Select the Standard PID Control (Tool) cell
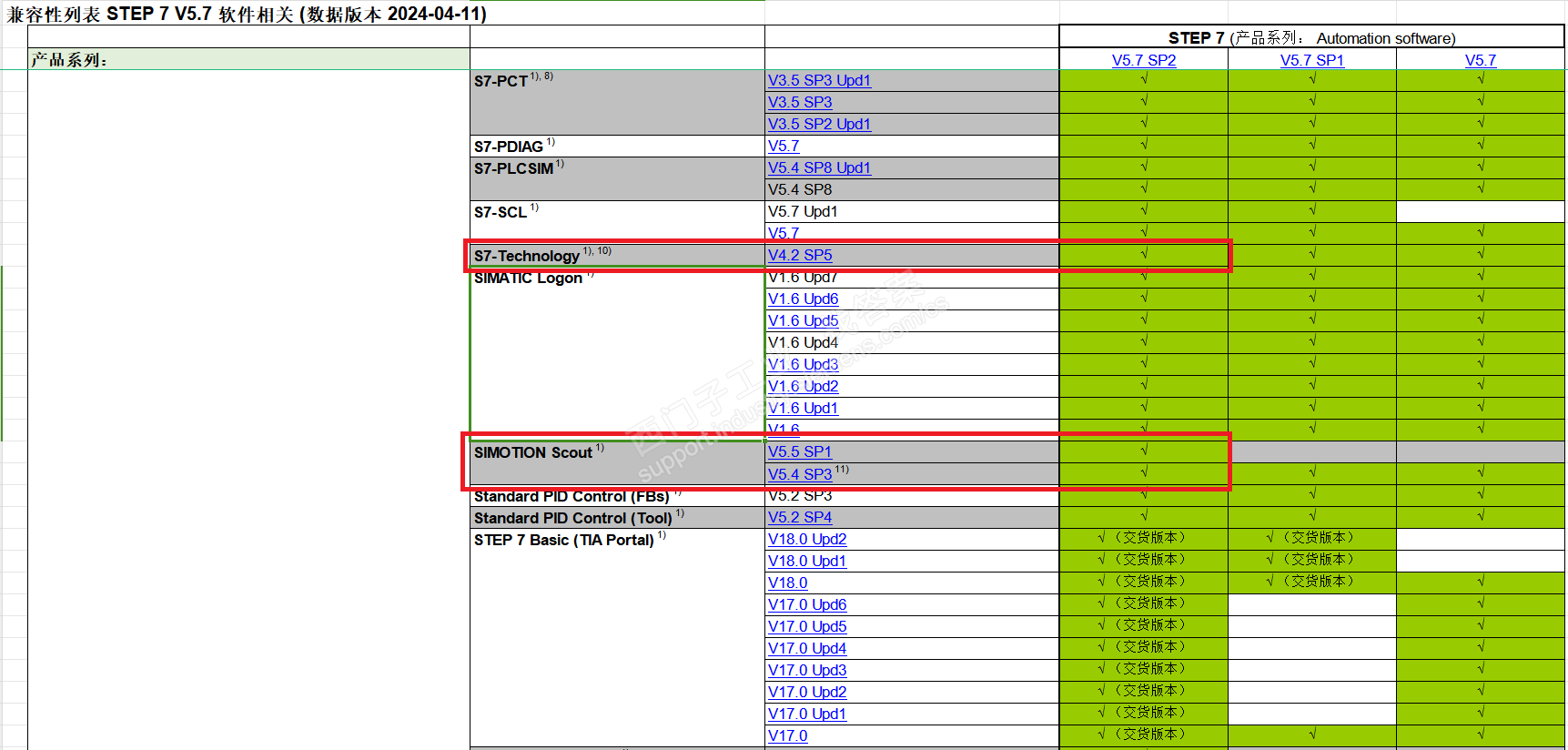Image resolution: width=1568 pixels, height=750 pixels. [617, 517]
